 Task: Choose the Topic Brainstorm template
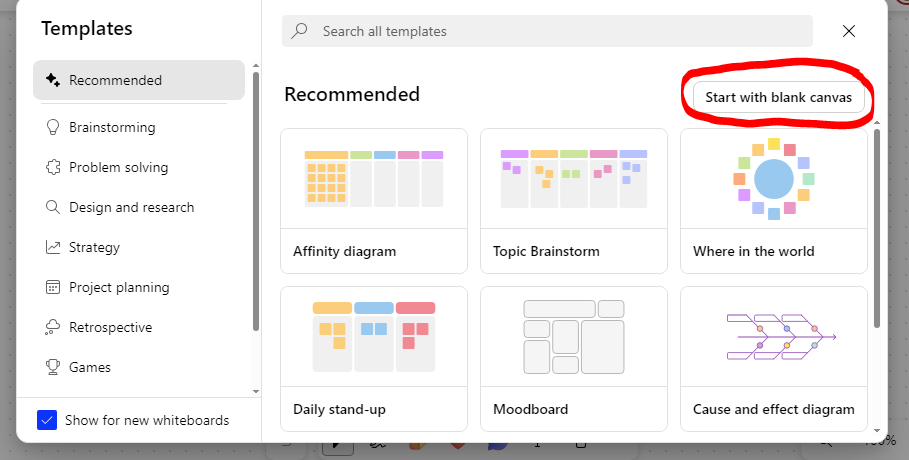574,201
